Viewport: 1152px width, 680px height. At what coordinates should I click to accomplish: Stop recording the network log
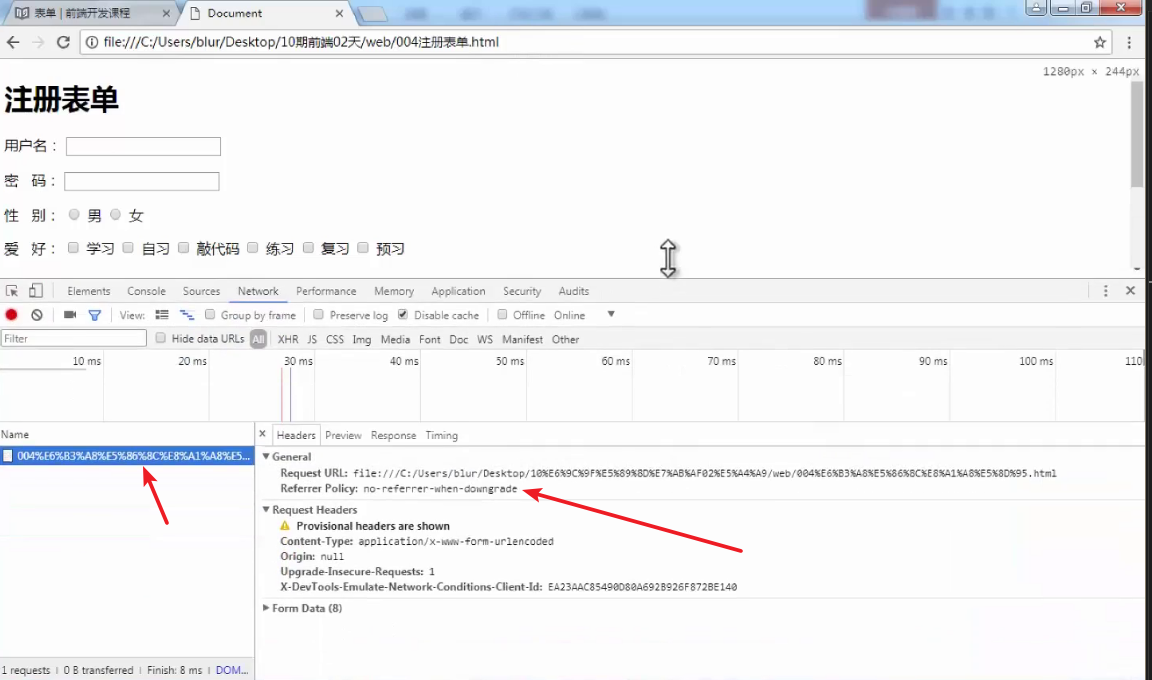tap(11, 315)
